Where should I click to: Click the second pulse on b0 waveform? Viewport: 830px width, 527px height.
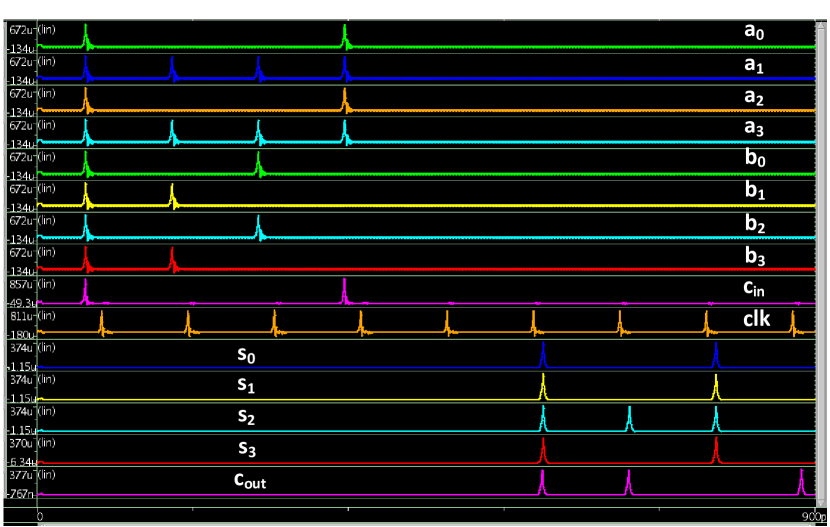[x=259, y=163]
